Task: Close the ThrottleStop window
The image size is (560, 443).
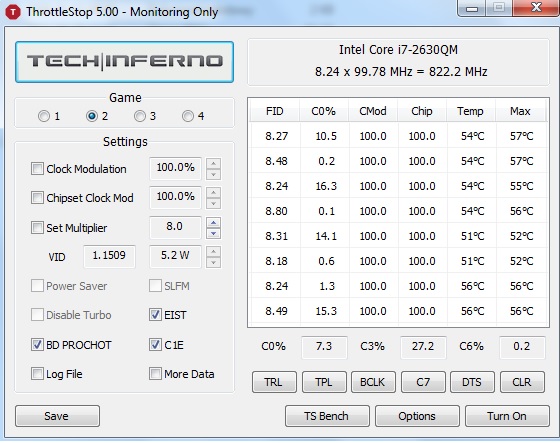Action: (x=536, y=8)
